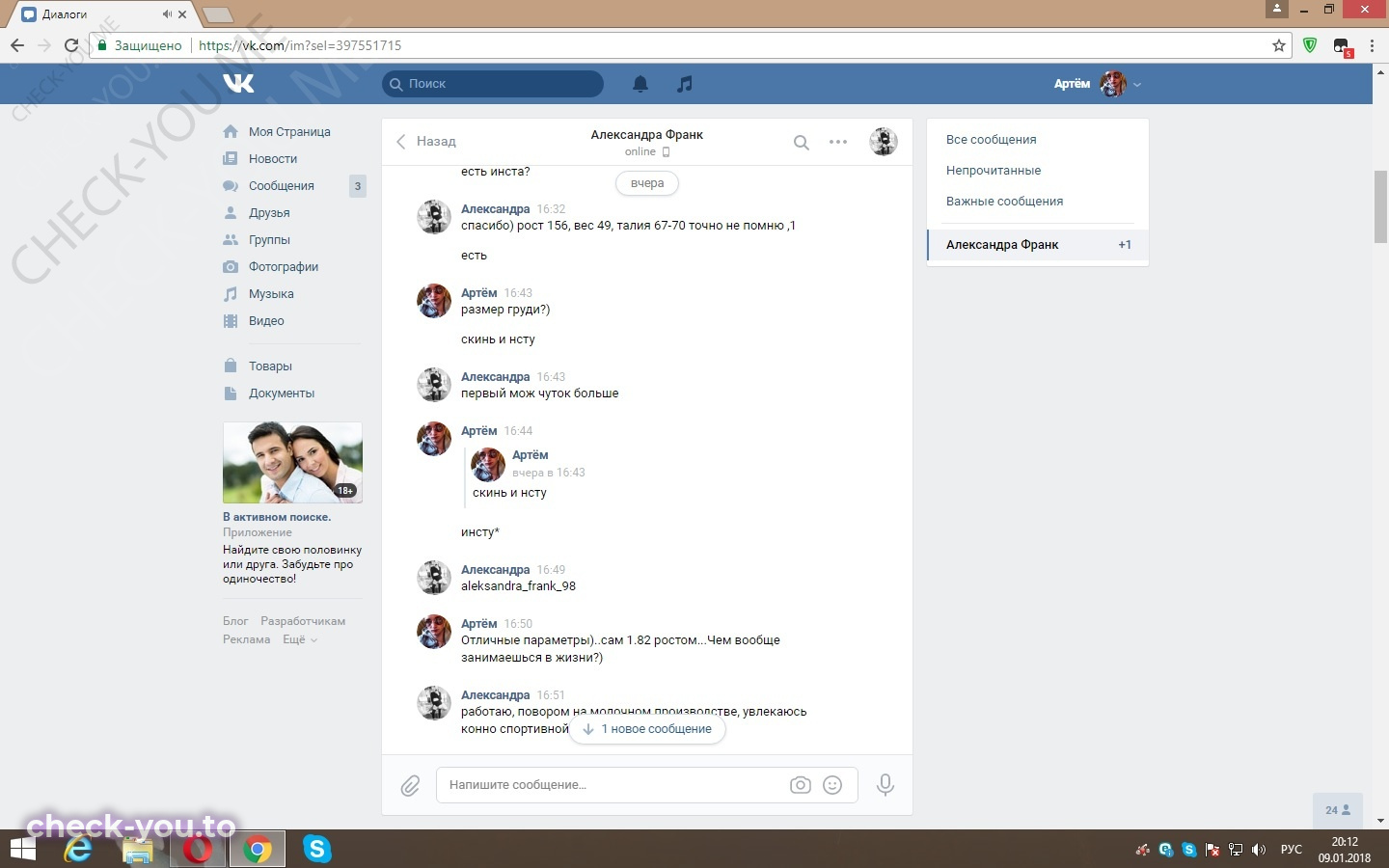Screen dimensions: 1389x868
Task: Select the Важные сообщения filter
Action: click(1004, 202)
